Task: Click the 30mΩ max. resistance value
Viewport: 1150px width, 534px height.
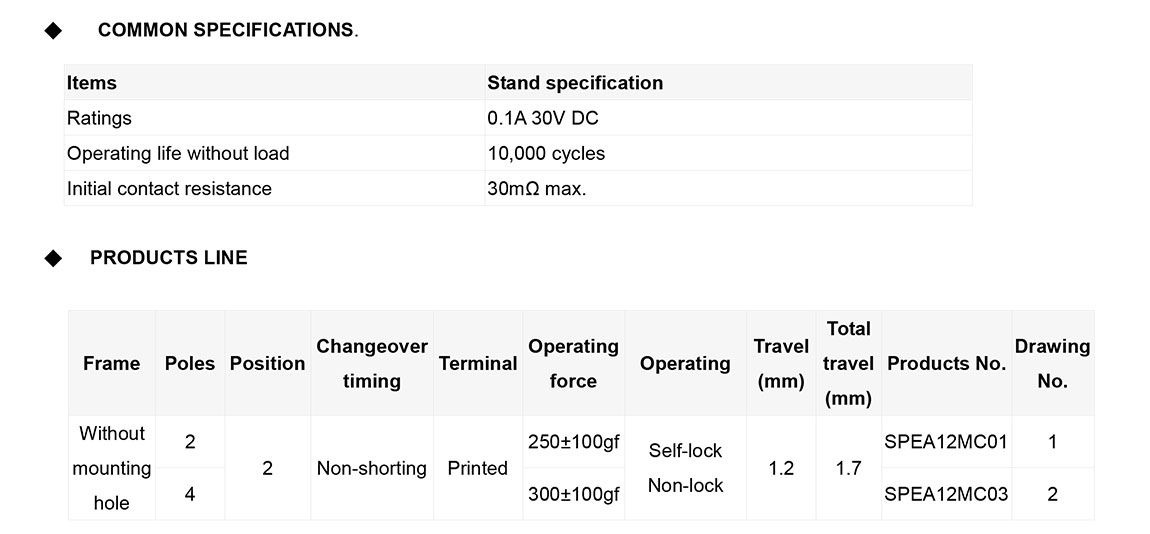Action: pyautogui.click(x=537, y=188)
